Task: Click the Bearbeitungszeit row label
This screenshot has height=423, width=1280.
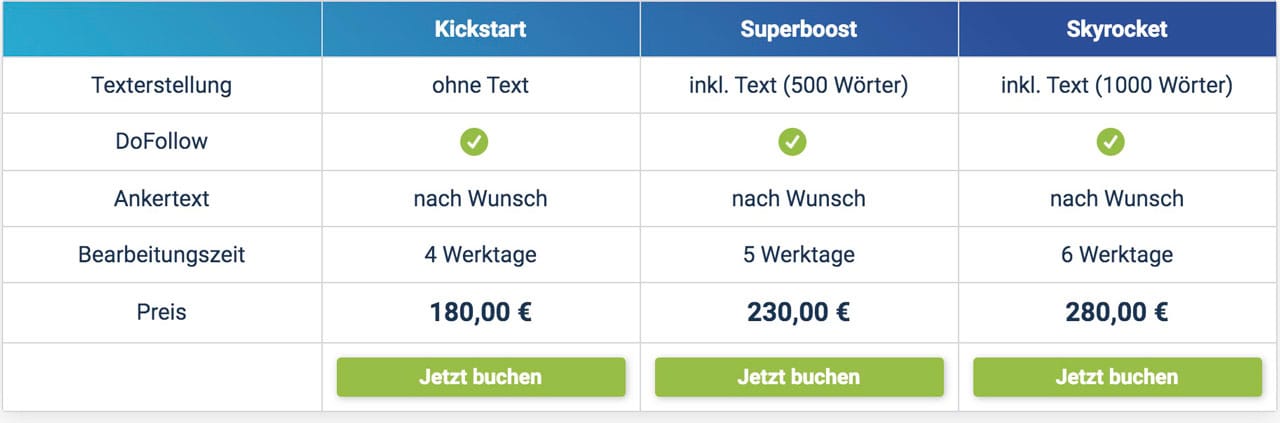Action: point(161,254)
